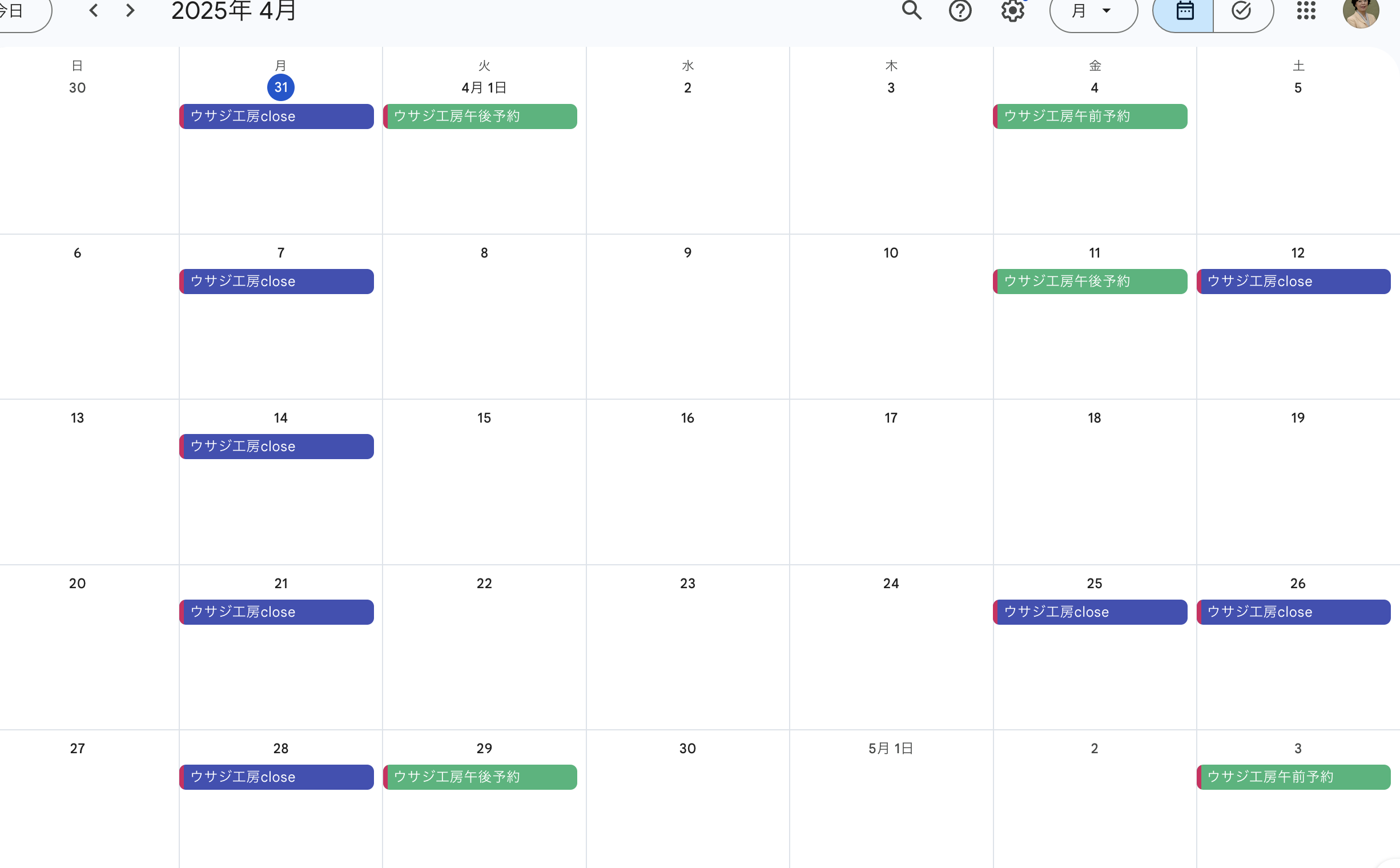Open ウサジ工房午後予約 event on the 29th

pos(480,777)
